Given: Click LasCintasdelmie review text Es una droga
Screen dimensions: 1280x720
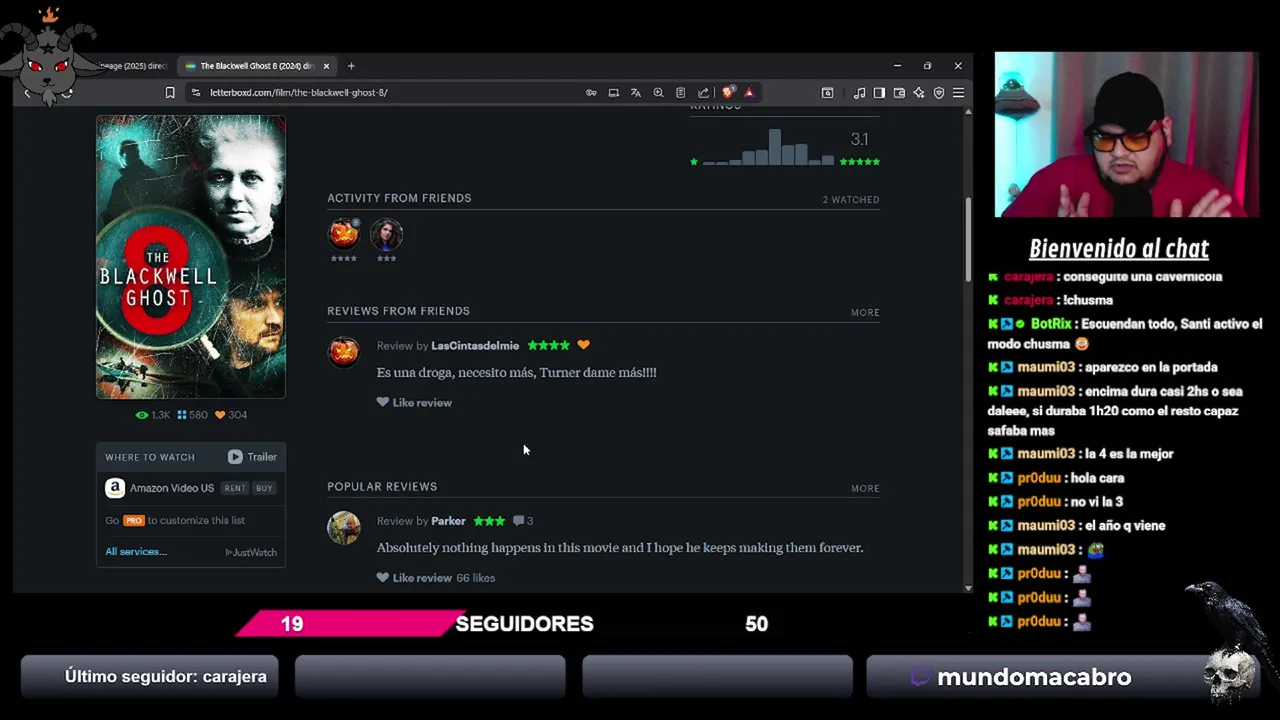Looking at the screenshot, I should (516, 373).
